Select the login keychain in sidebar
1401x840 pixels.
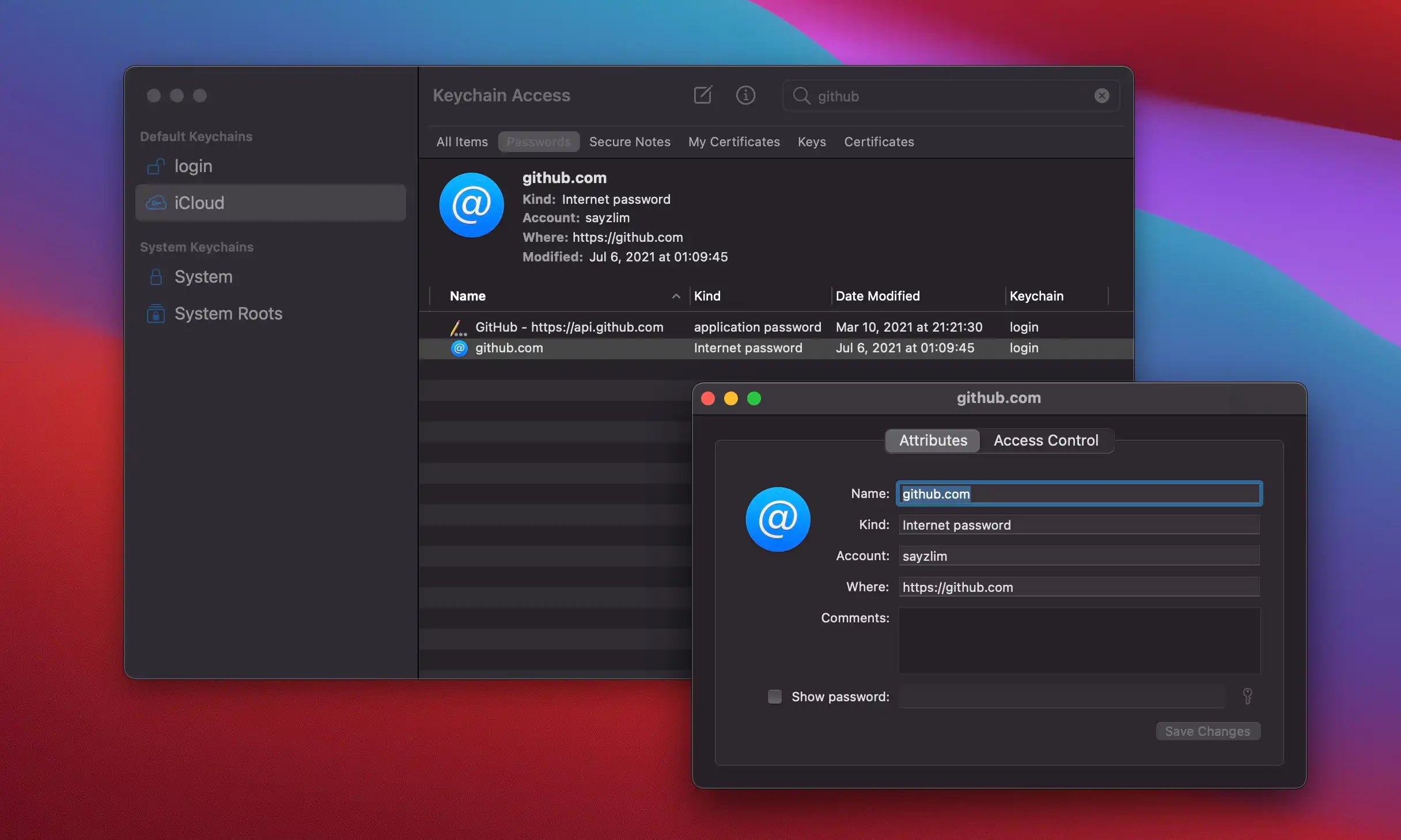click(x=270, y=166)
